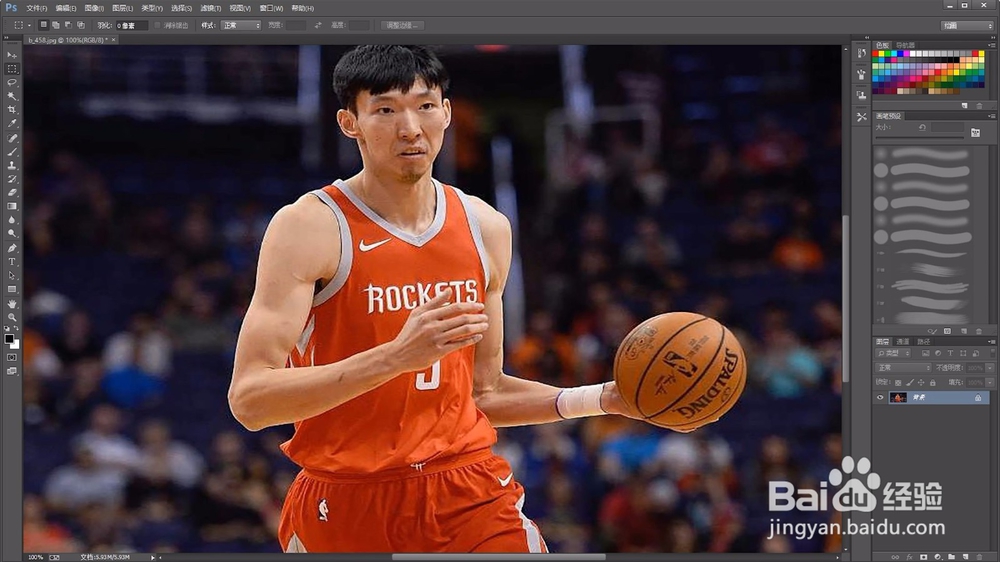Screen dimensions: 1000x562
Task: Select the Magic Wand tool
Action: (11, 96)
